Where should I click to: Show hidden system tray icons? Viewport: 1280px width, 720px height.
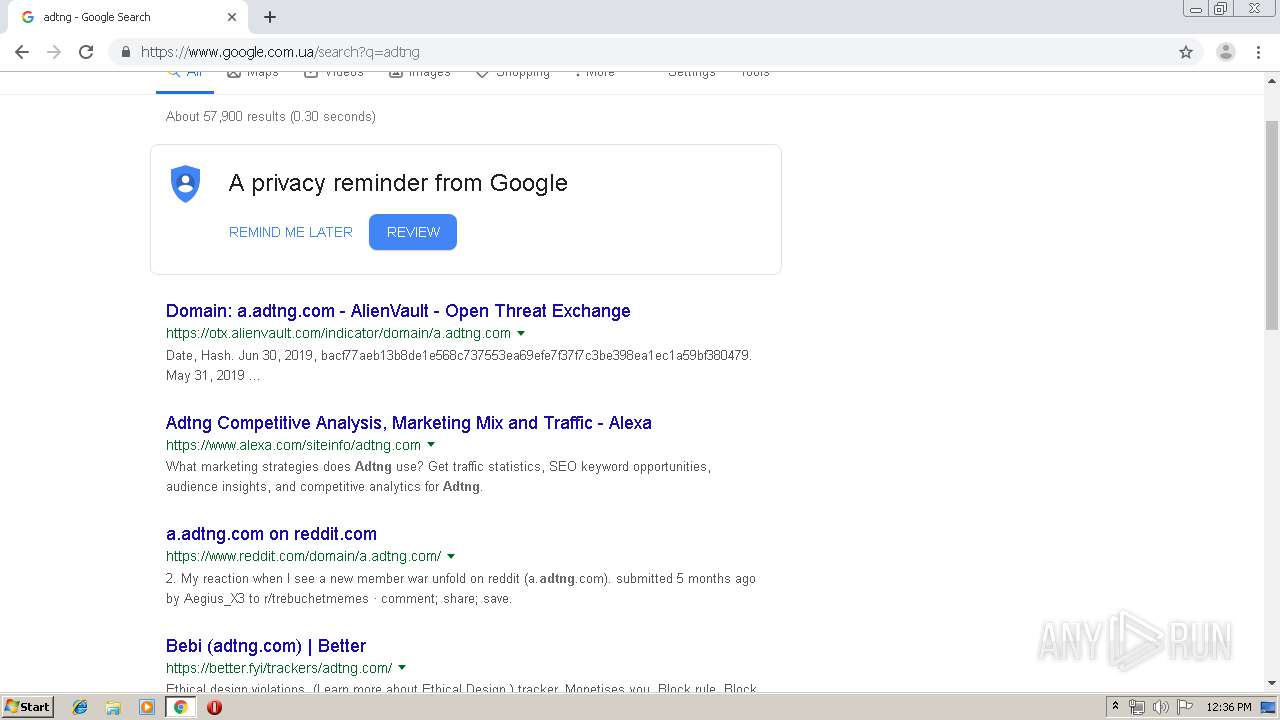[x=1115, y=707]
